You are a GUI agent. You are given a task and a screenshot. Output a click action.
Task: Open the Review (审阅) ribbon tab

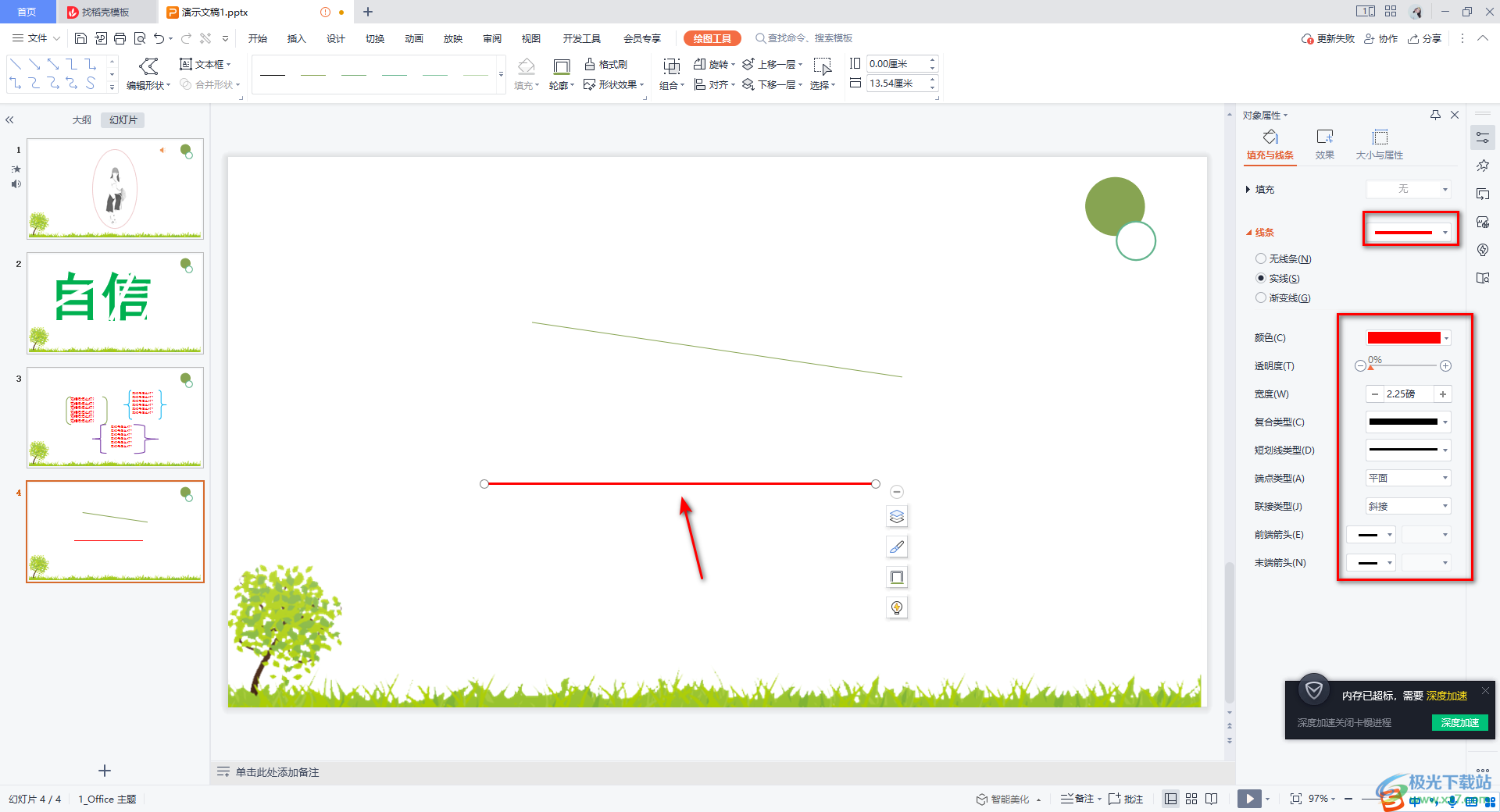(491, 38)
